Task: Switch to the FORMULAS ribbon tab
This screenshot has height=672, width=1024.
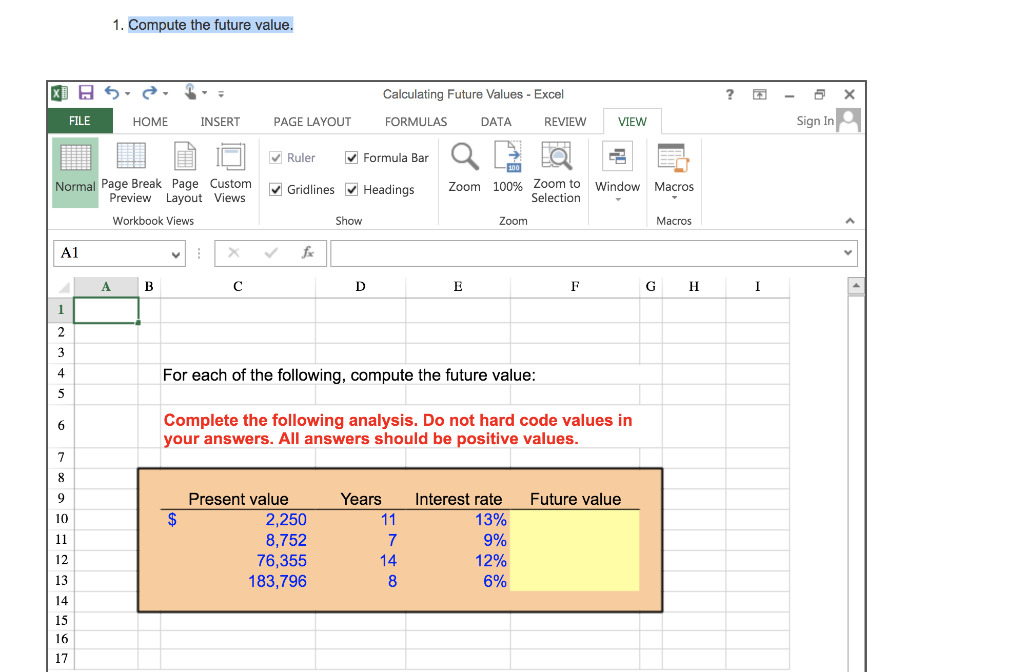Action: 416,121
